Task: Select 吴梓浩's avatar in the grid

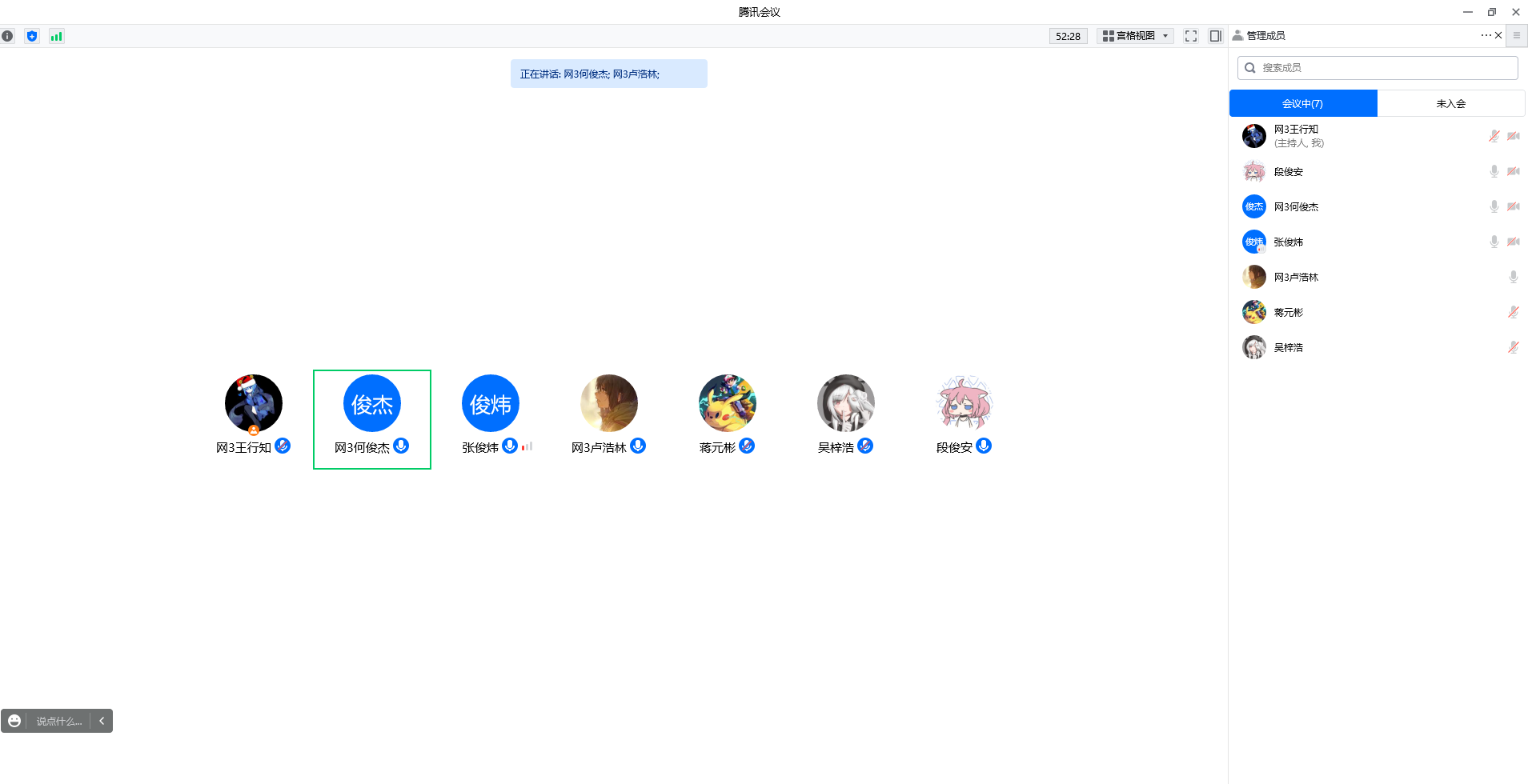Action: (x=846, y=403)
